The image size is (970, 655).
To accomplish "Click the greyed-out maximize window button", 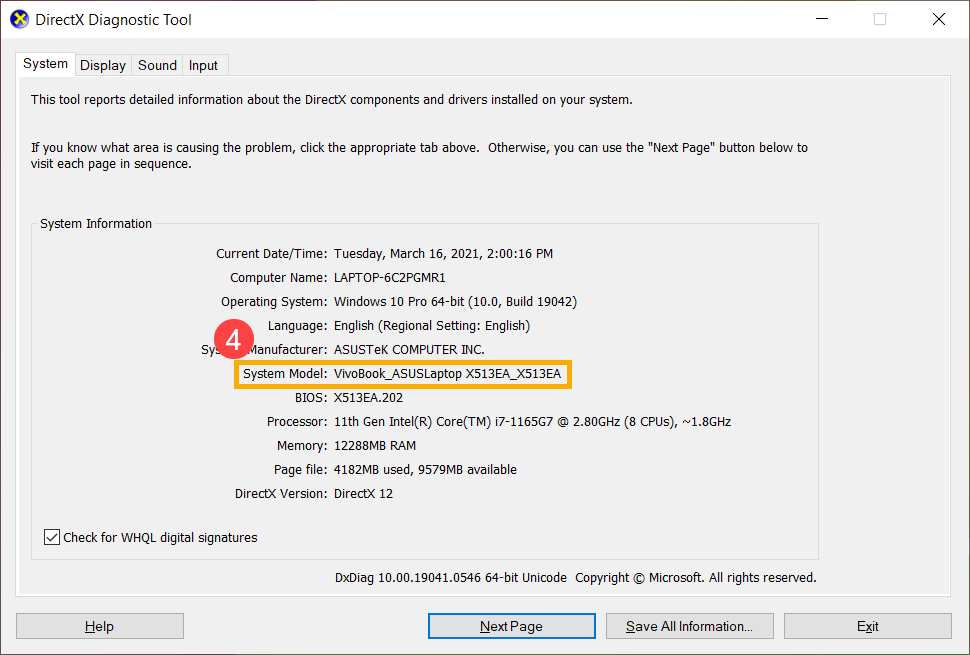I will pyautogui.click(x=880, y=19).
